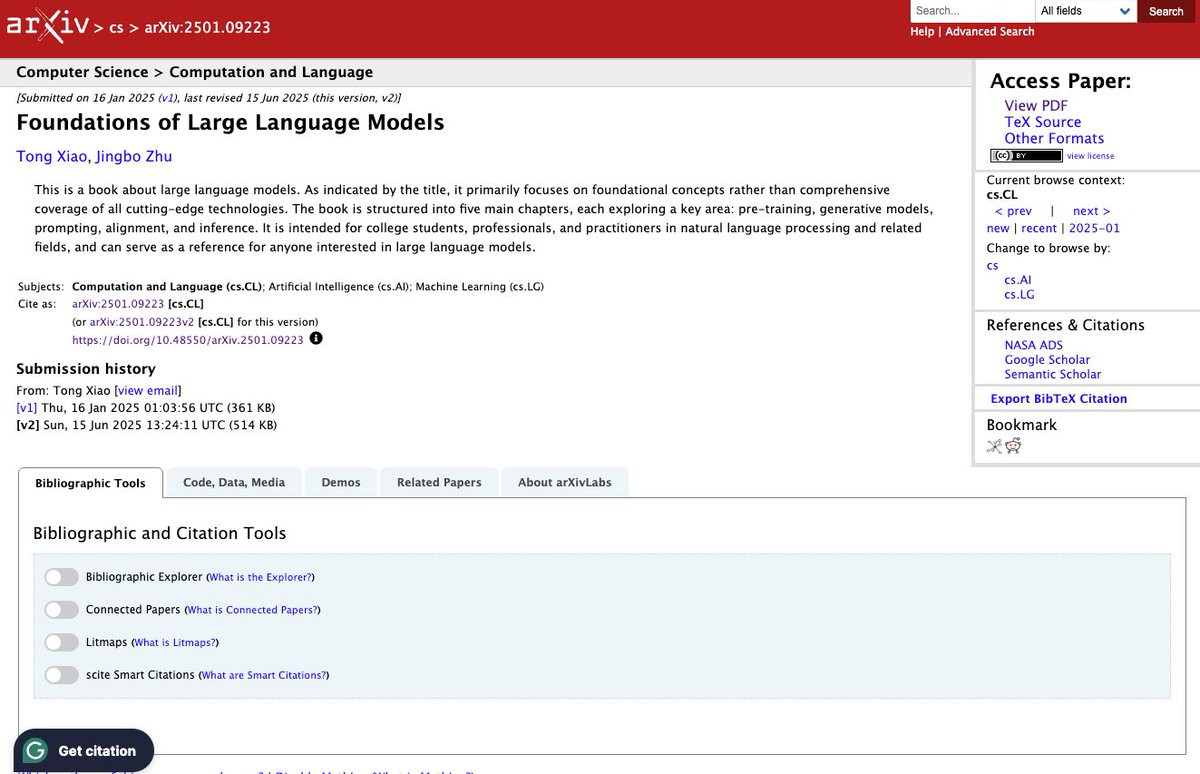Turn on the Litmaps toggle

click(x=61, y=642)
